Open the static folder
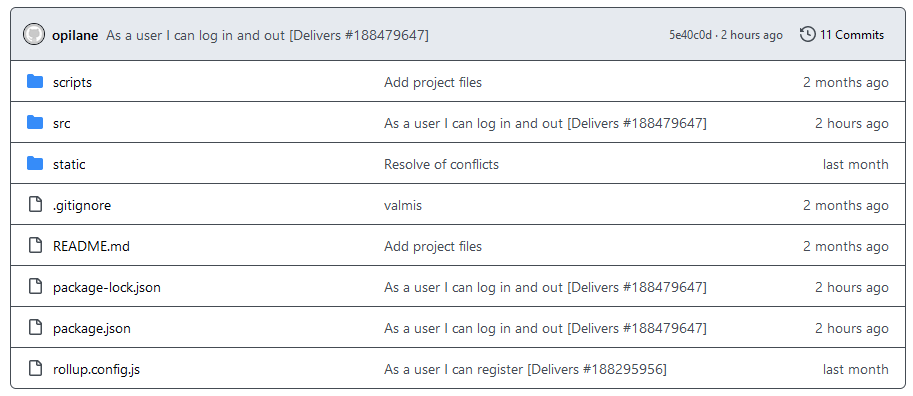 click(69, 164)
